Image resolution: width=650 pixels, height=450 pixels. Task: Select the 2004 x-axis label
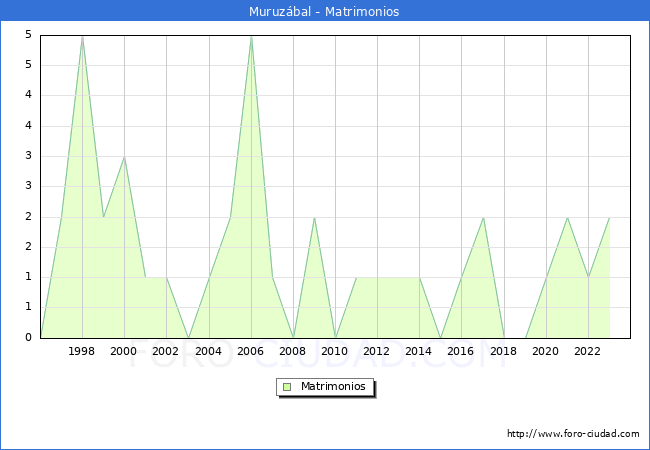point(209,351)
